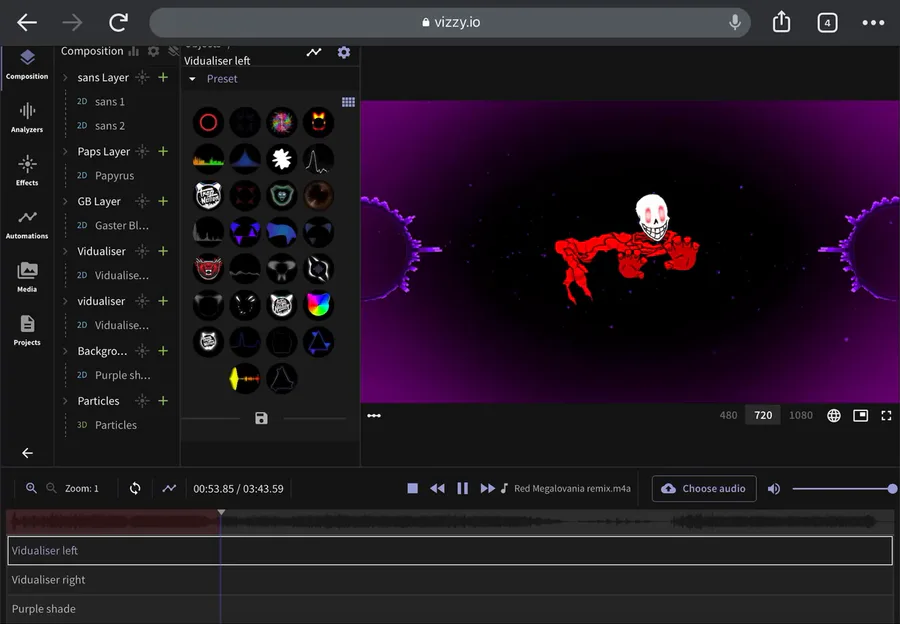Open the three-dot menu below the preview
Image resolution: width=900 pixels, height=624 pixels.
[x=374, y=416]
